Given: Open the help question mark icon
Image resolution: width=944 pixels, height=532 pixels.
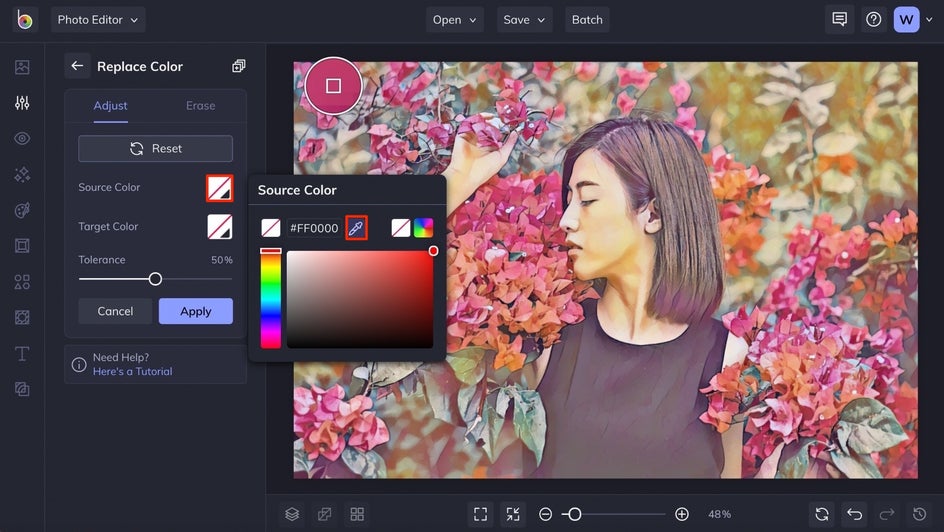Looking at the screenshot, I should point(873,19).
